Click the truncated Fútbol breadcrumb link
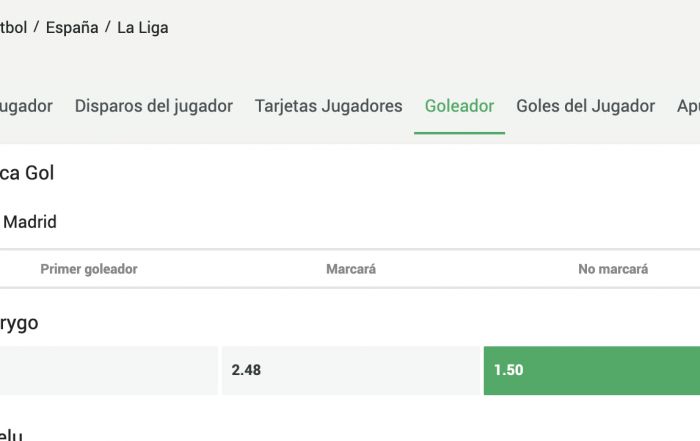Screen dimensions: 700x441 (13, 28)
